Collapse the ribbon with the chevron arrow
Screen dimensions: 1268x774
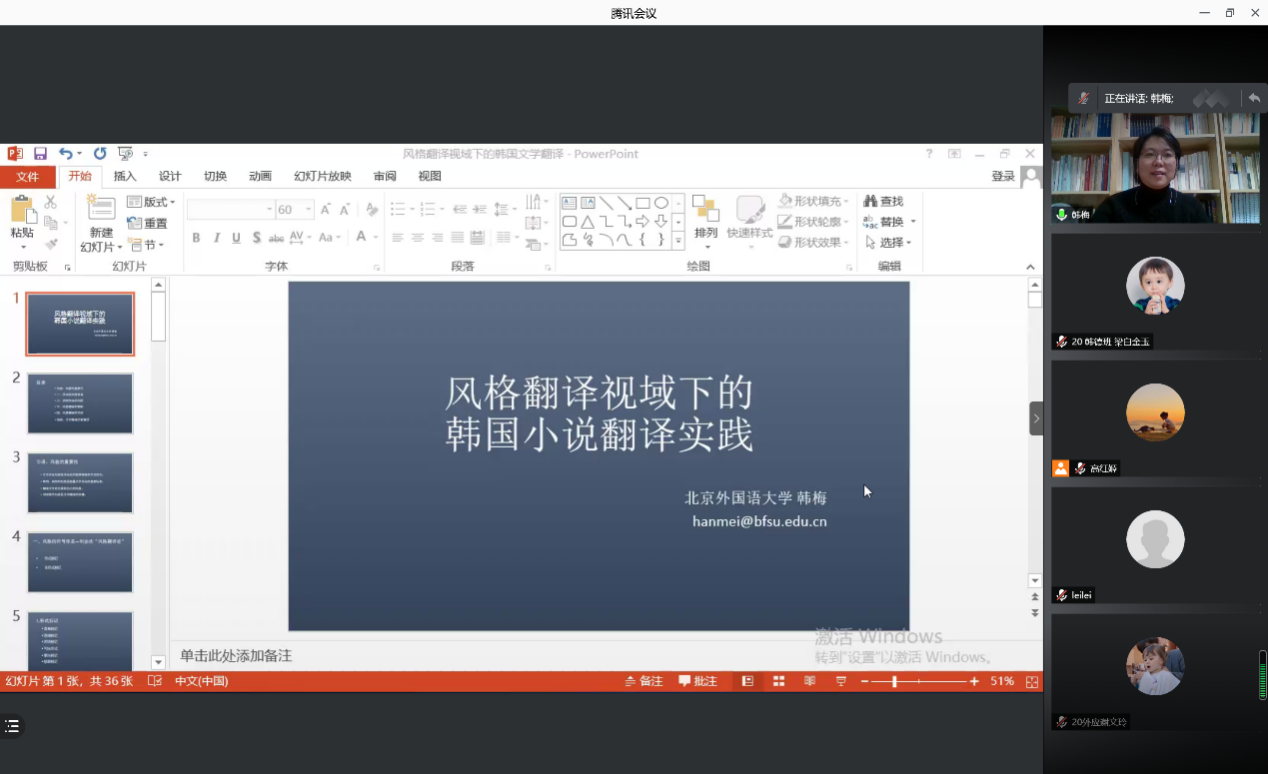pos(1031,267)
